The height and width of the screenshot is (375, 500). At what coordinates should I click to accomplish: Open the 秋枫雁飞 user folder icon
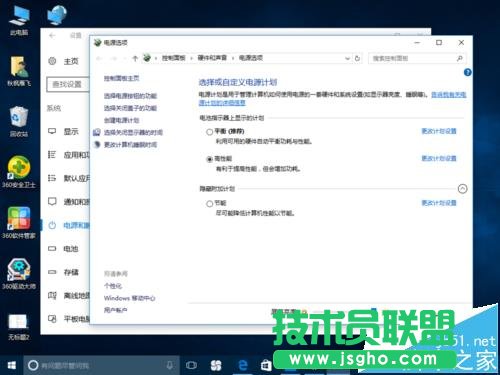pyautogui.click(x=19, y=71)
